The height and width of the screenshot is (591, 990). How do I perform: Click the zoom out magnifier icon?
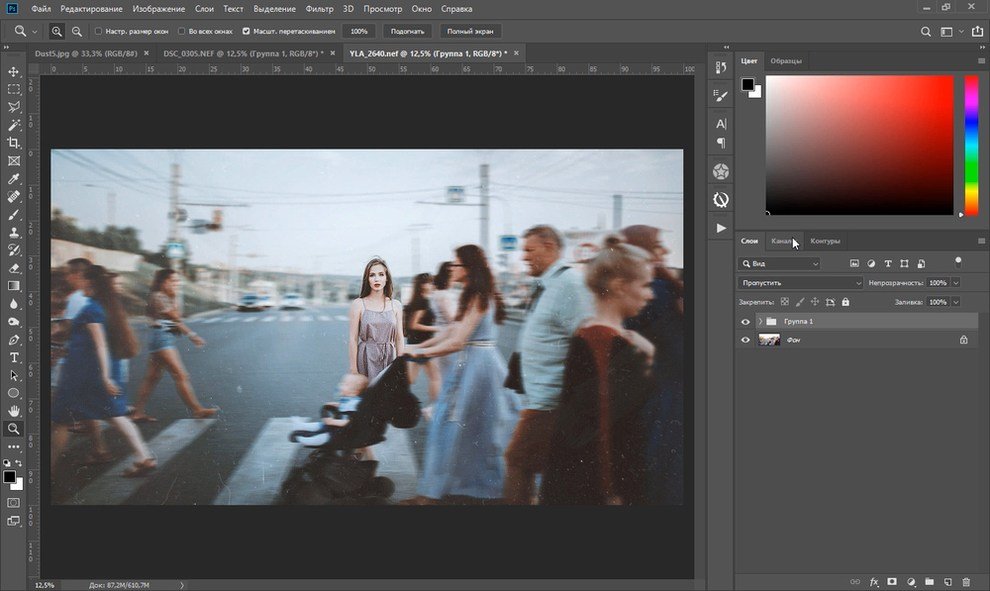[76, 31]
